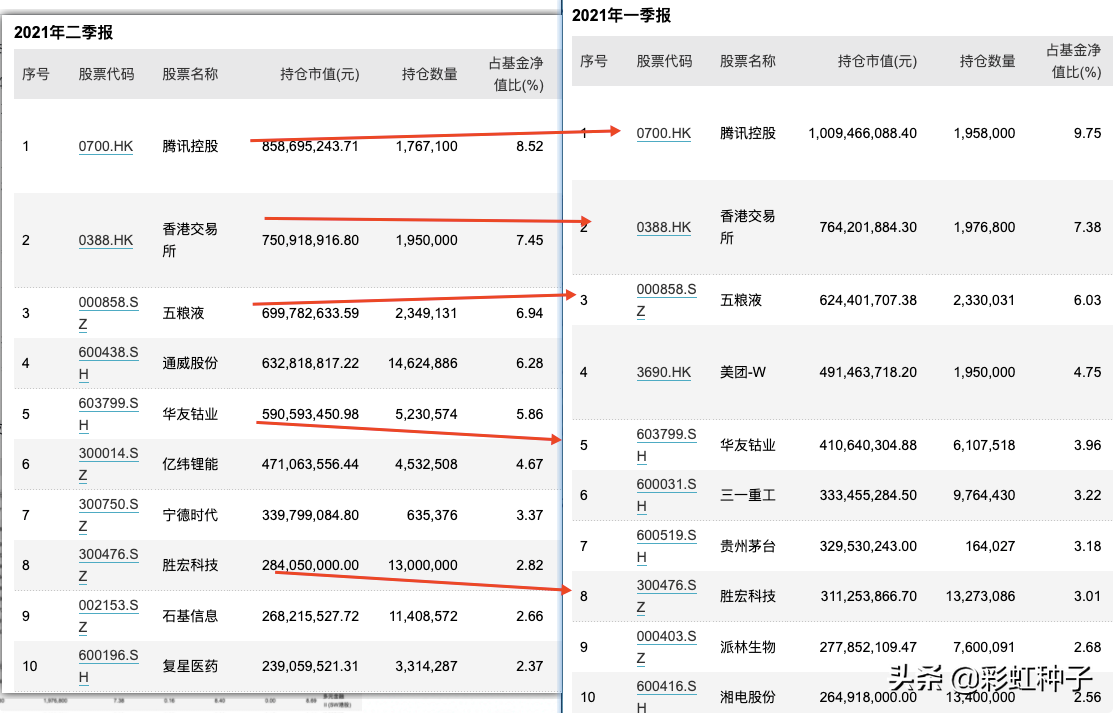Select 贵州茅台 stock name
Screen dimensions: 1113x713
tap(747, 546)
